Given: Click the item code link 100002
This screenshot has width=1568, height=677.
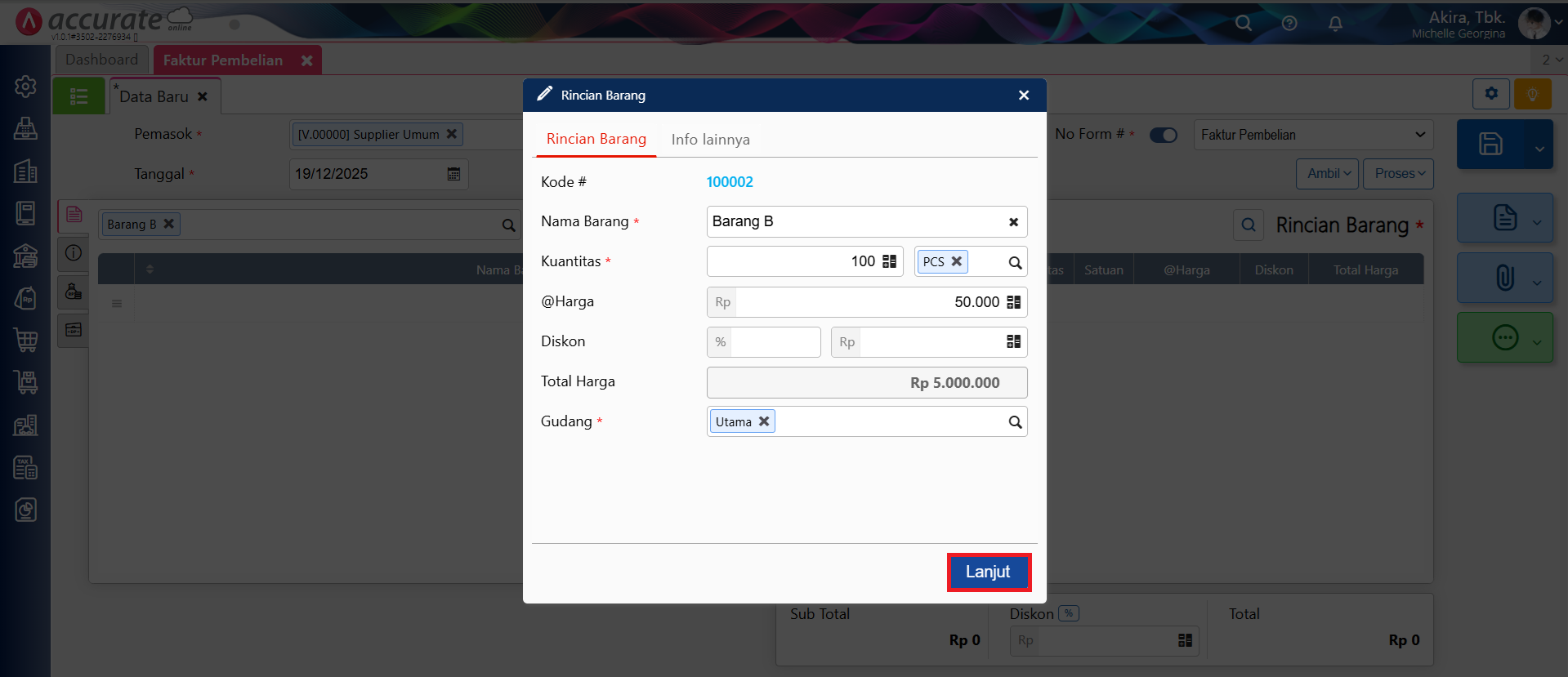Looking at the screenshot, I should pyautogui.click(x=730, y=182).
